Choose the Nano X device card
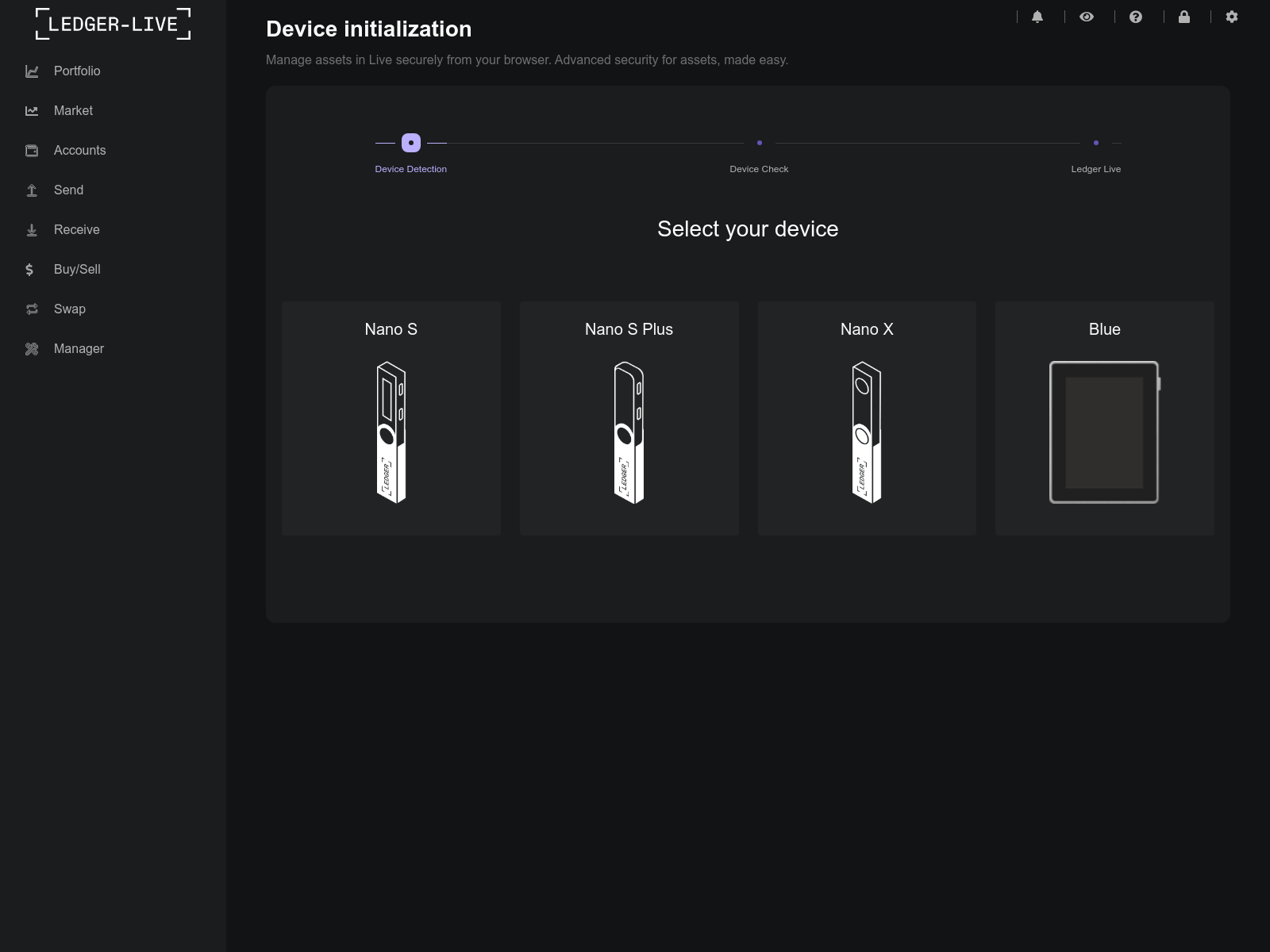This screenshot has width=1270, height=952. 867,418
